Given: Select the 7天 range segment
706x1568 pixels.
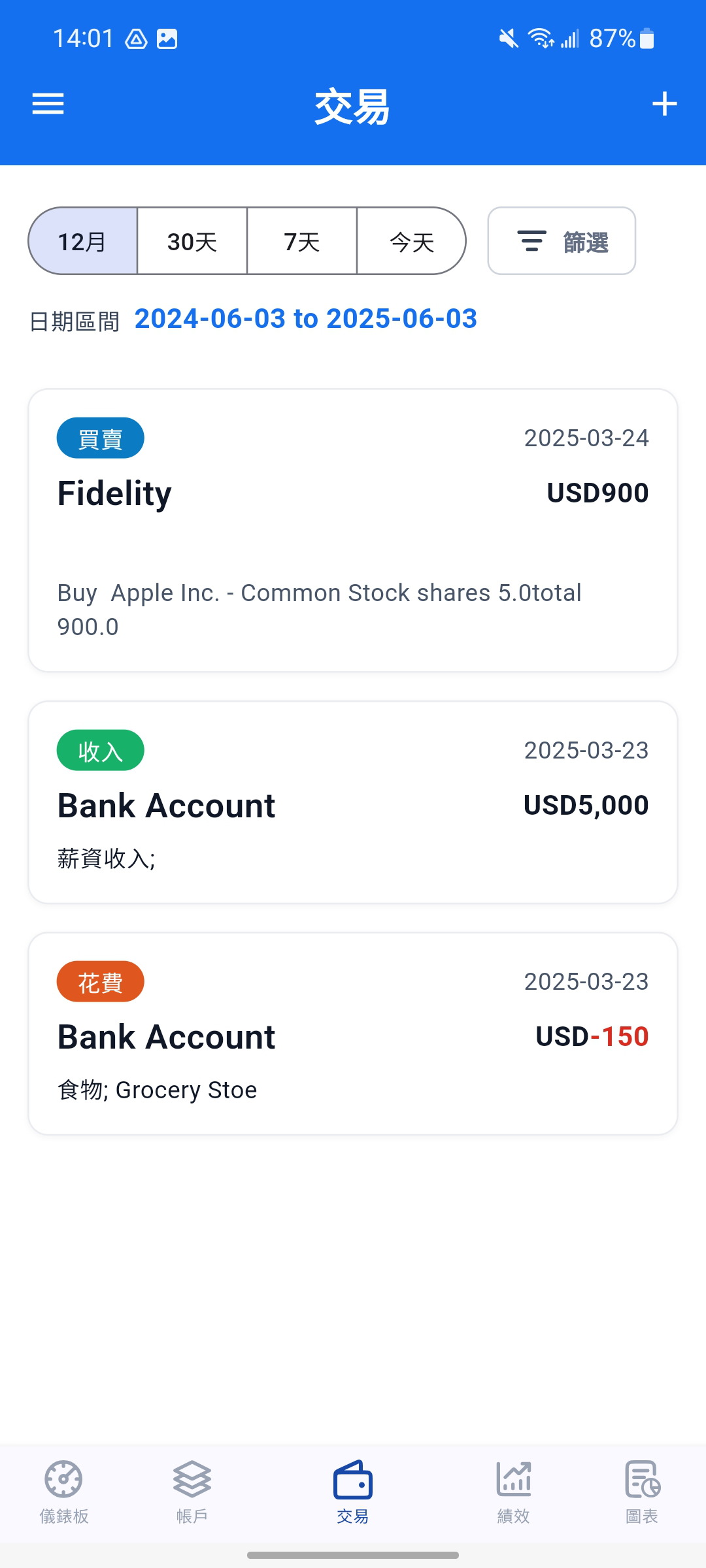Looking at the screenshot, I should [x=302, y=241].
